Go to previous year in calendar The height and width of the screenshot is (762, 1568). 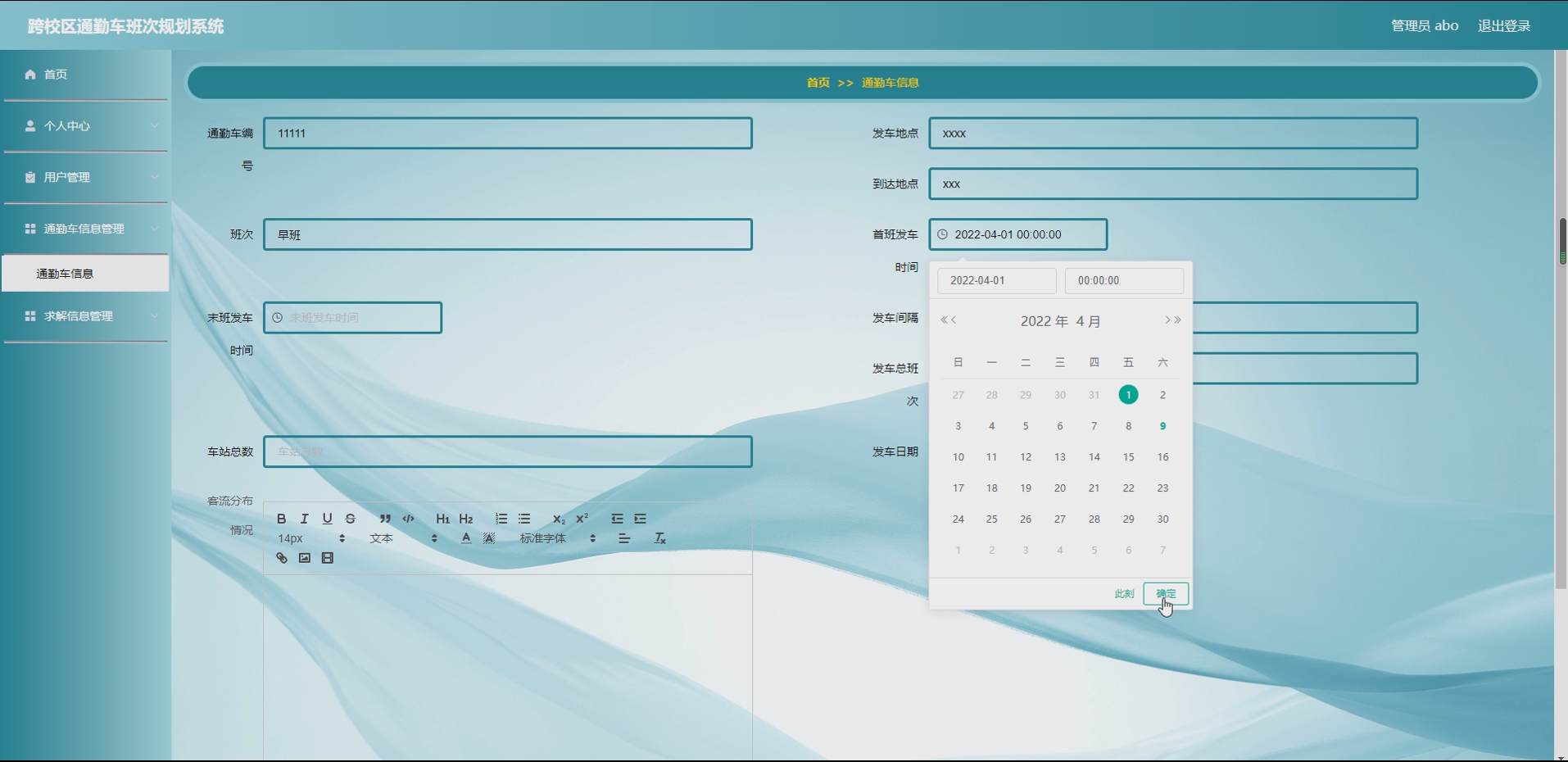[944, 320]
